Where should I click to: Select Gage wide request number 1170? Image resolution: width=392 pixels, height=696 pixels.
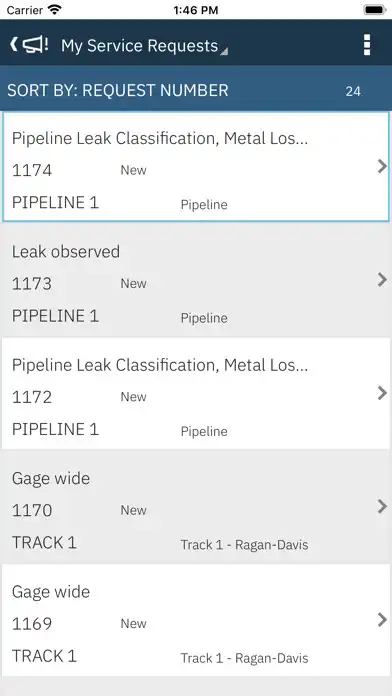click(32, 510)
